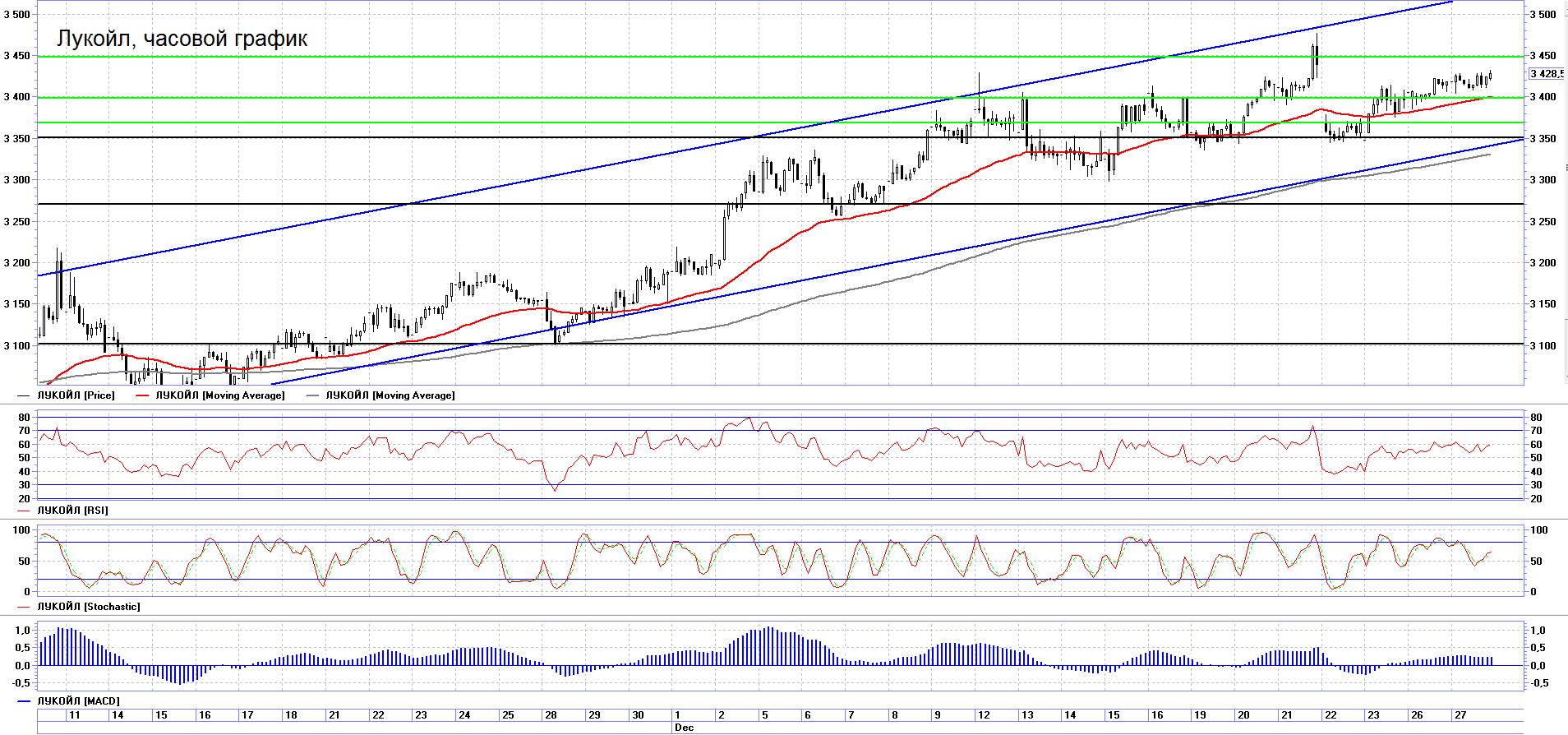The width and height of the screenshot is (1568, 735).
Task: Click date label '1' above 'Dec'
Action: click(677, 715)
